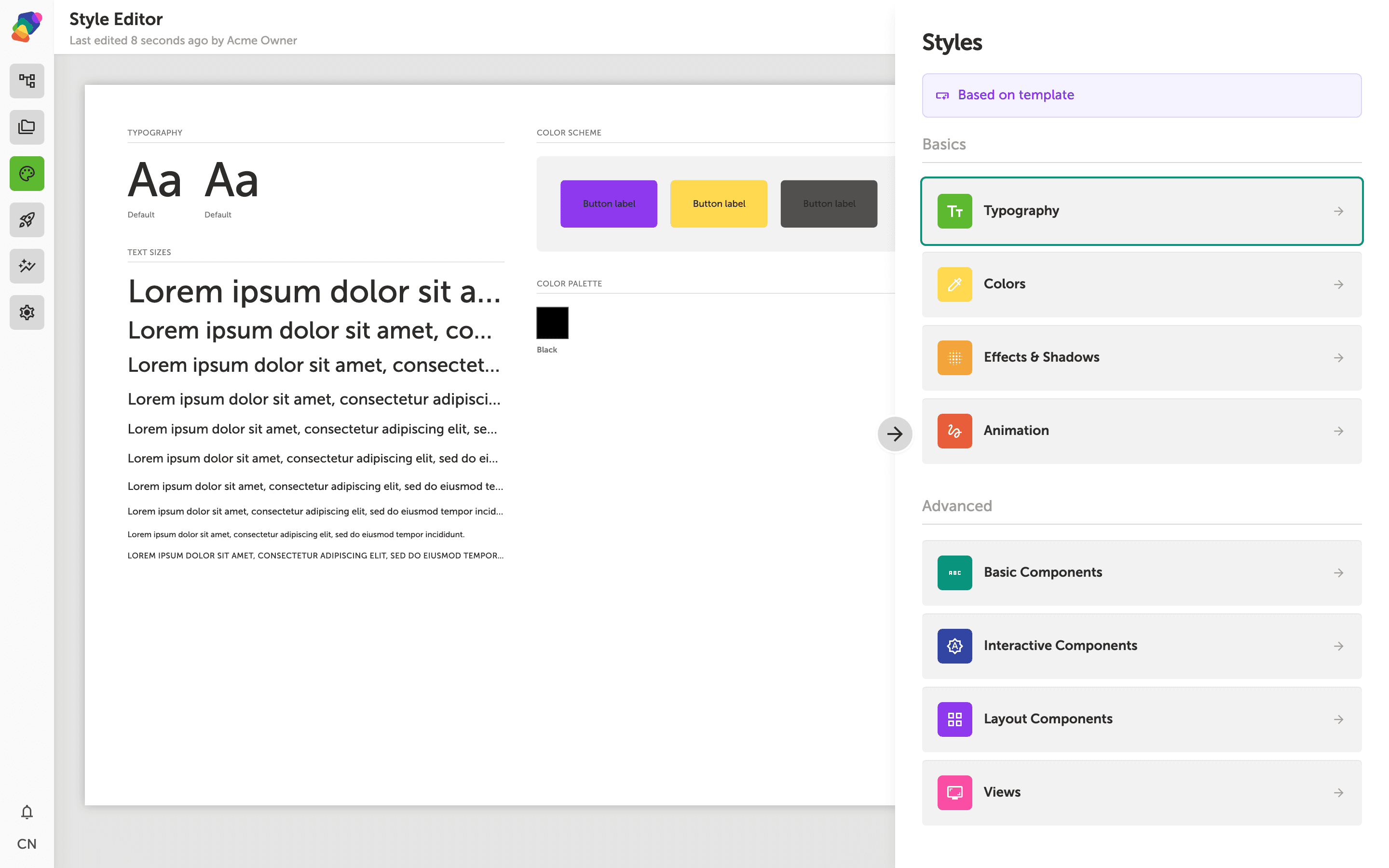The height and width of the screenshot is (868, 1389).
Task: Click the TYPOGRAPHY section heading
Action: (155, 133)
